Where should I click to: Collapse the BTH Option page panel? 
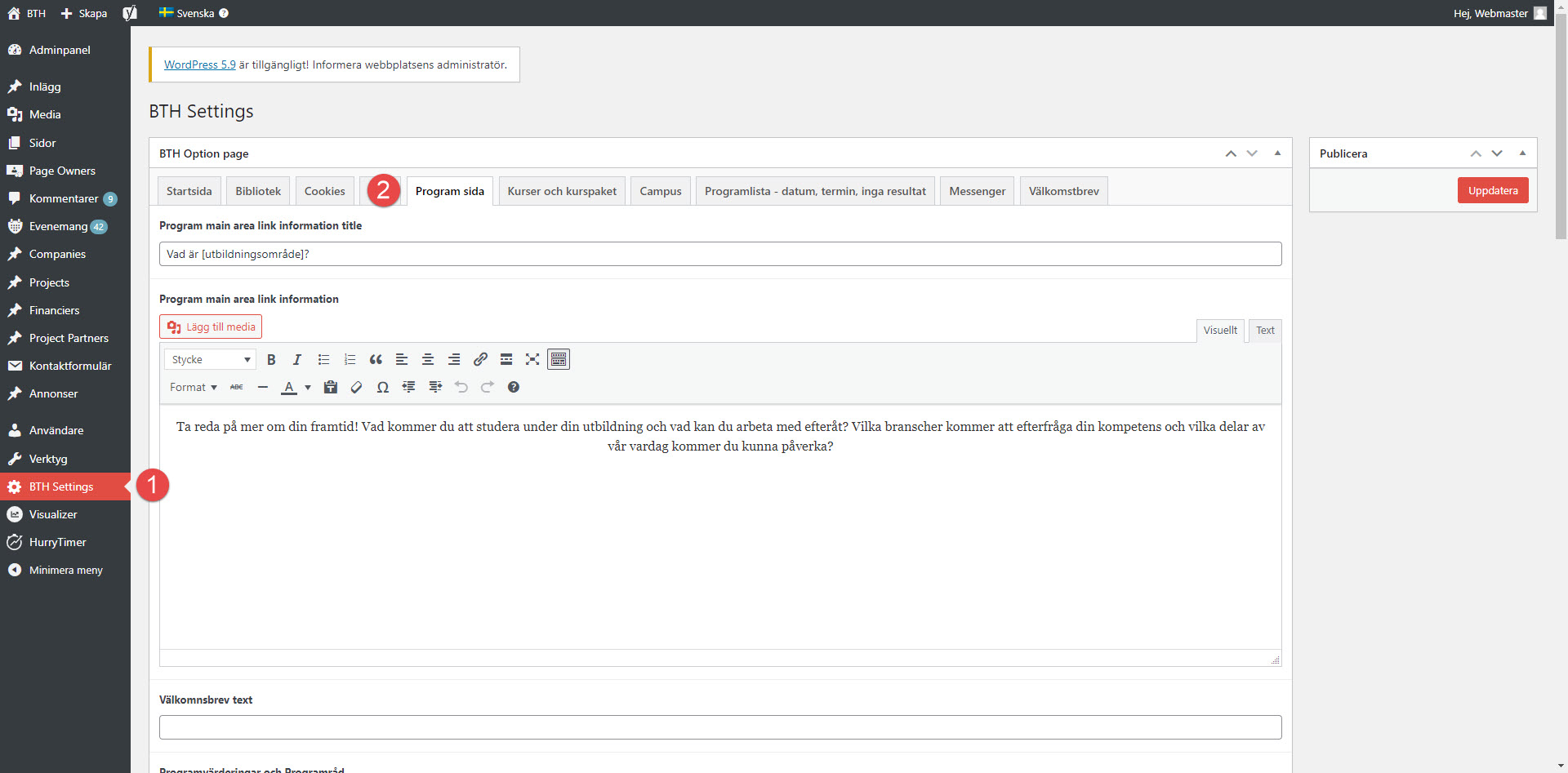pos(1277,153)
